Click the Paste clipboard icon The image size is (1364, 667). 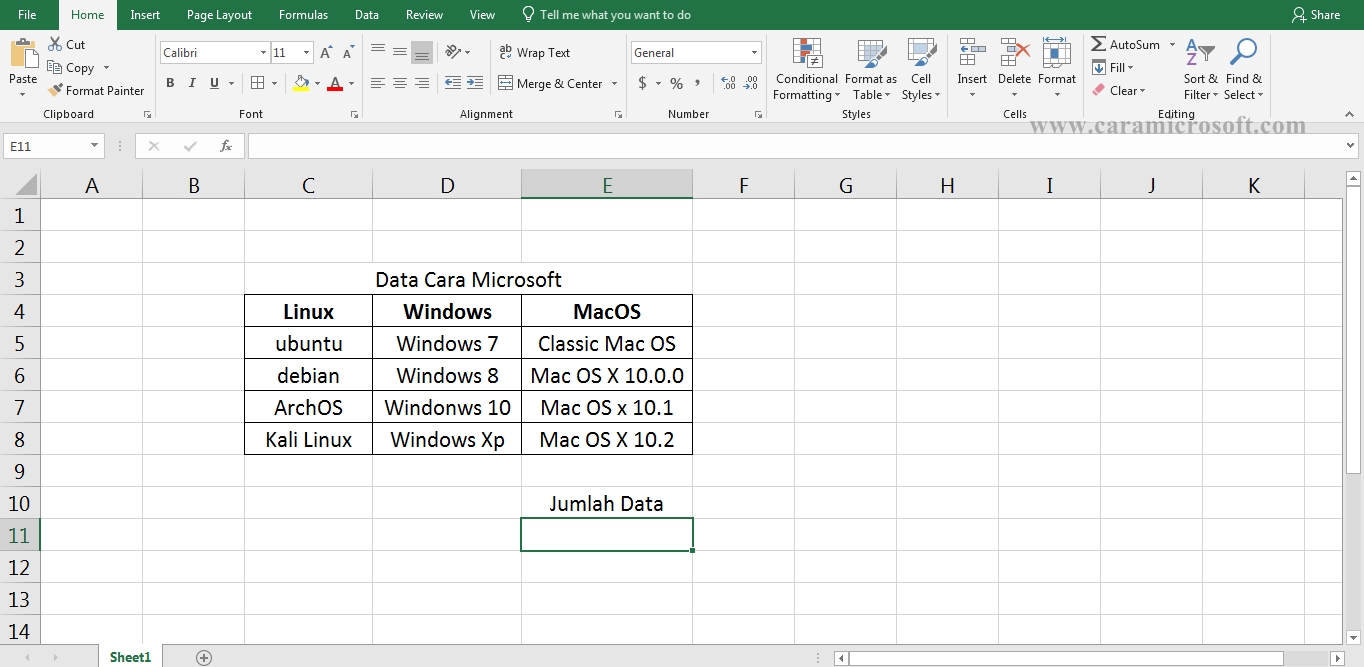(x=23, y=53)
